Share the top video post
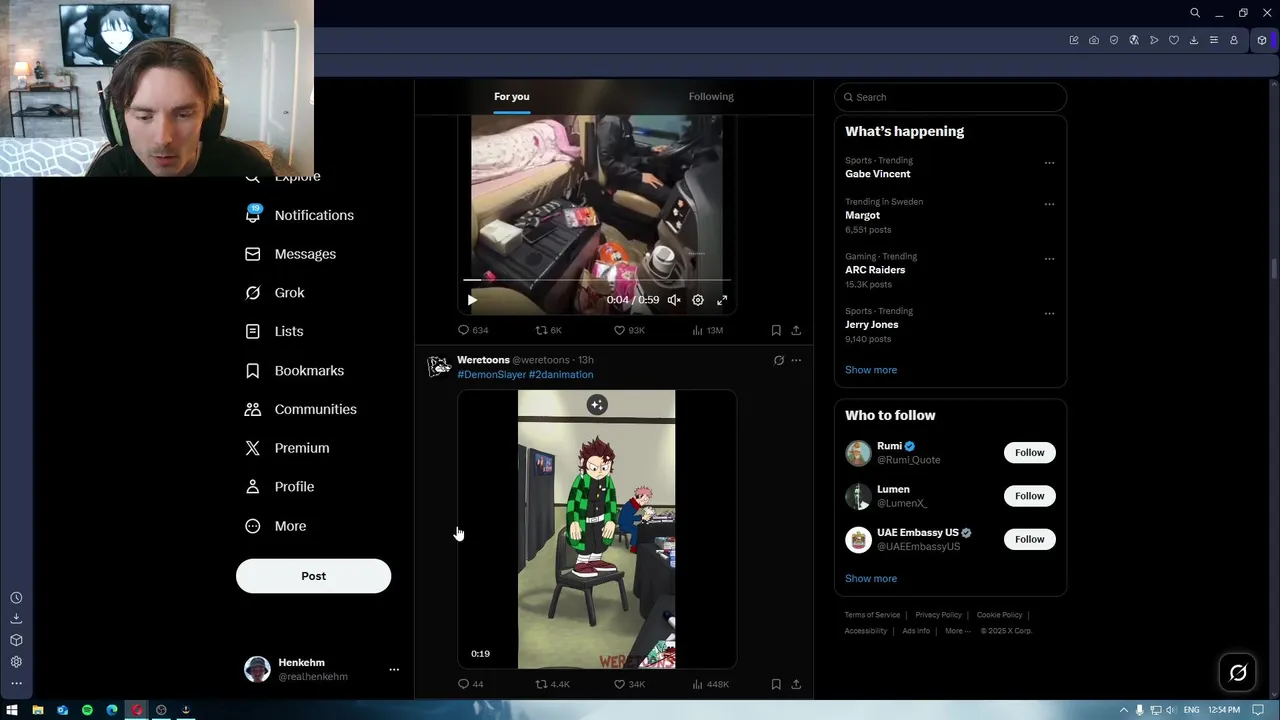1280x720 pixels. [x=796, y=330]
